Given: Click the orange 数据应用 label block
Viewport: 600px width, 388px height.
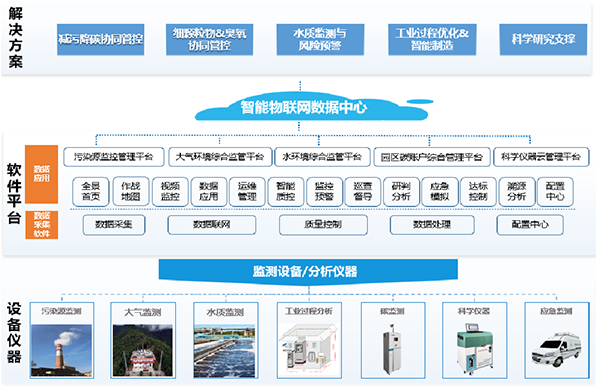Looking at the screenshot, I should (x=42, y=174).
